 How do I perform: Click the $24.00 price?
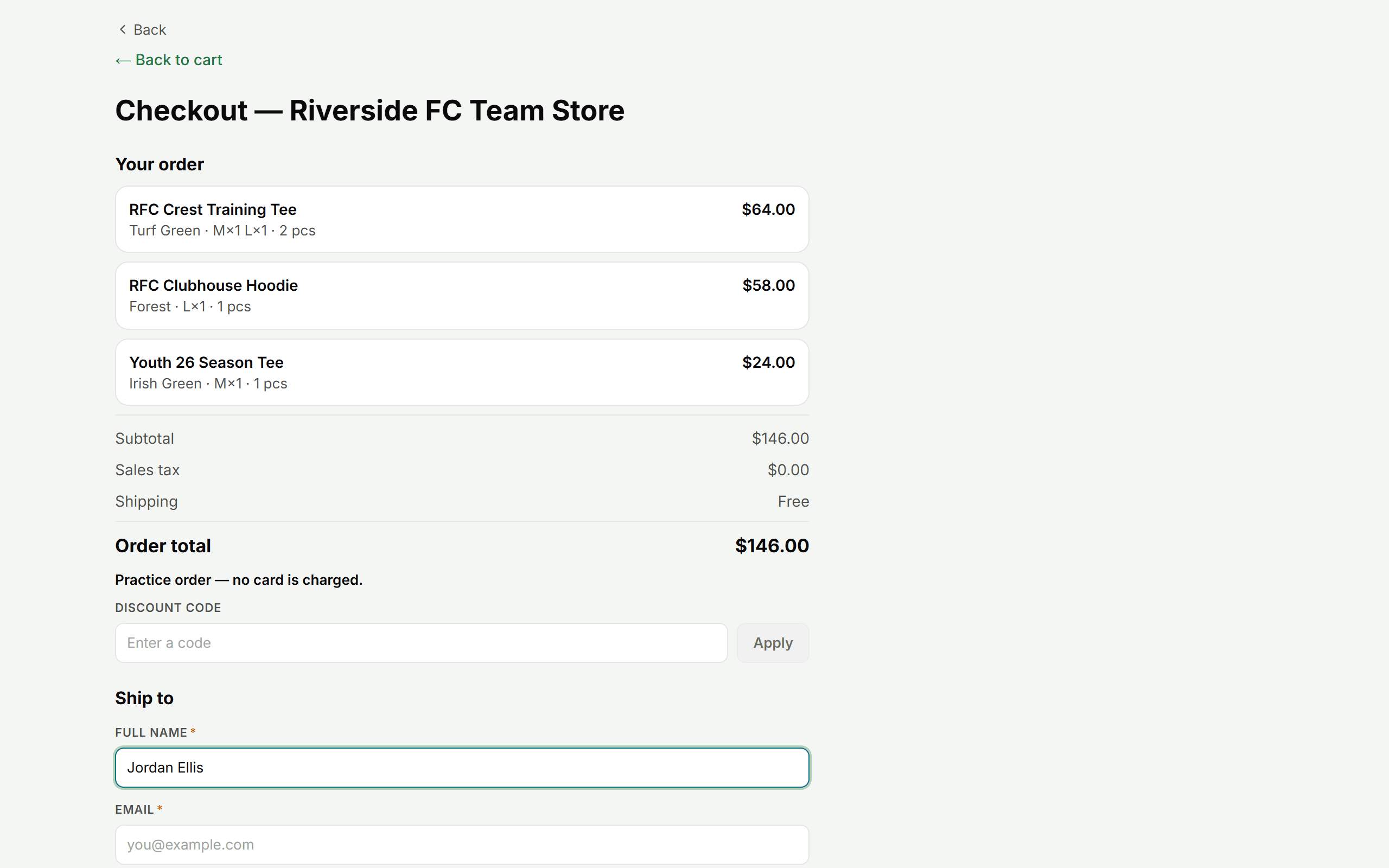pos(768,362)
